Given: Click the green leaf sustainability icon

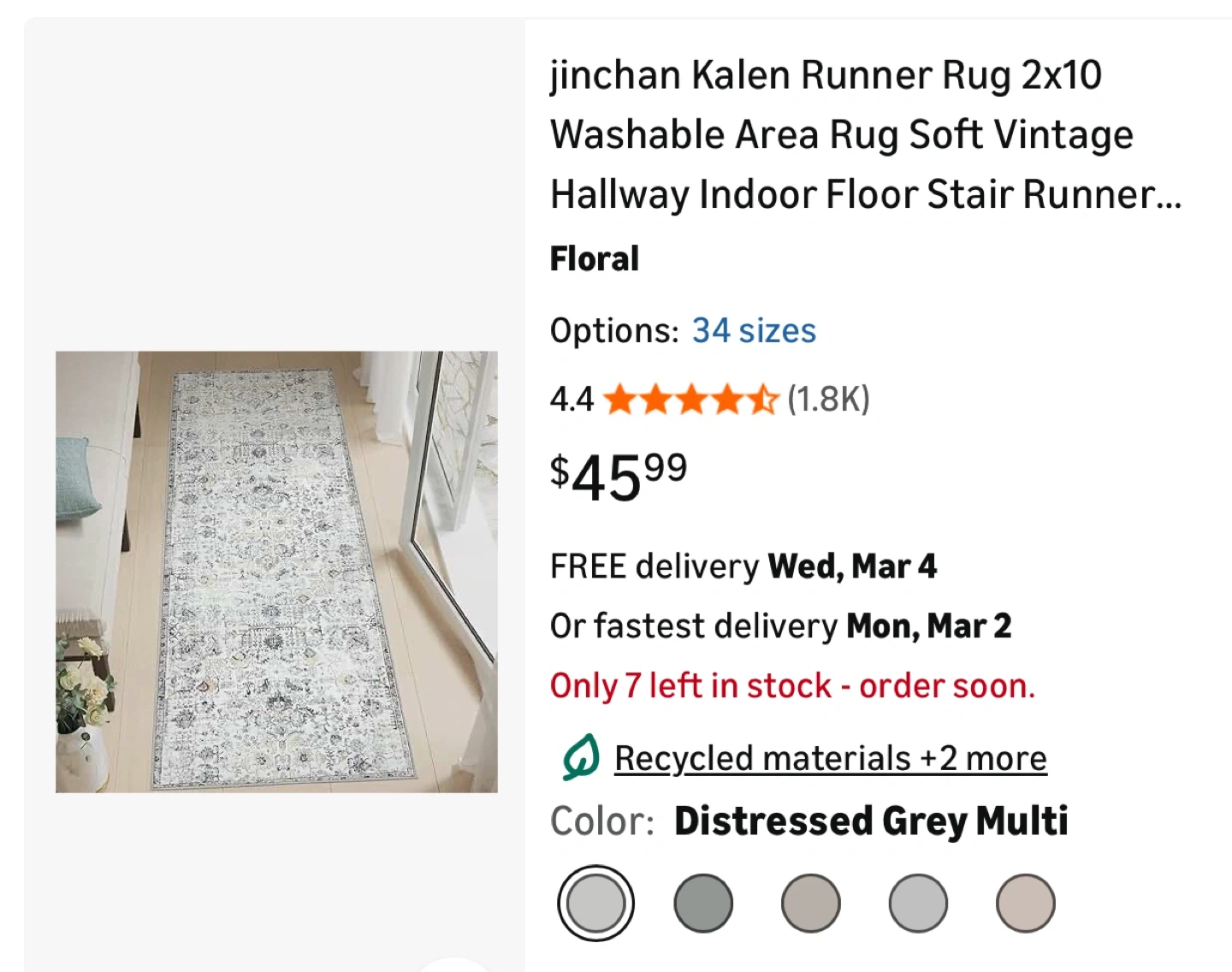Looking at the screenshot, I should pyautogui.click(x=580, y=757).
